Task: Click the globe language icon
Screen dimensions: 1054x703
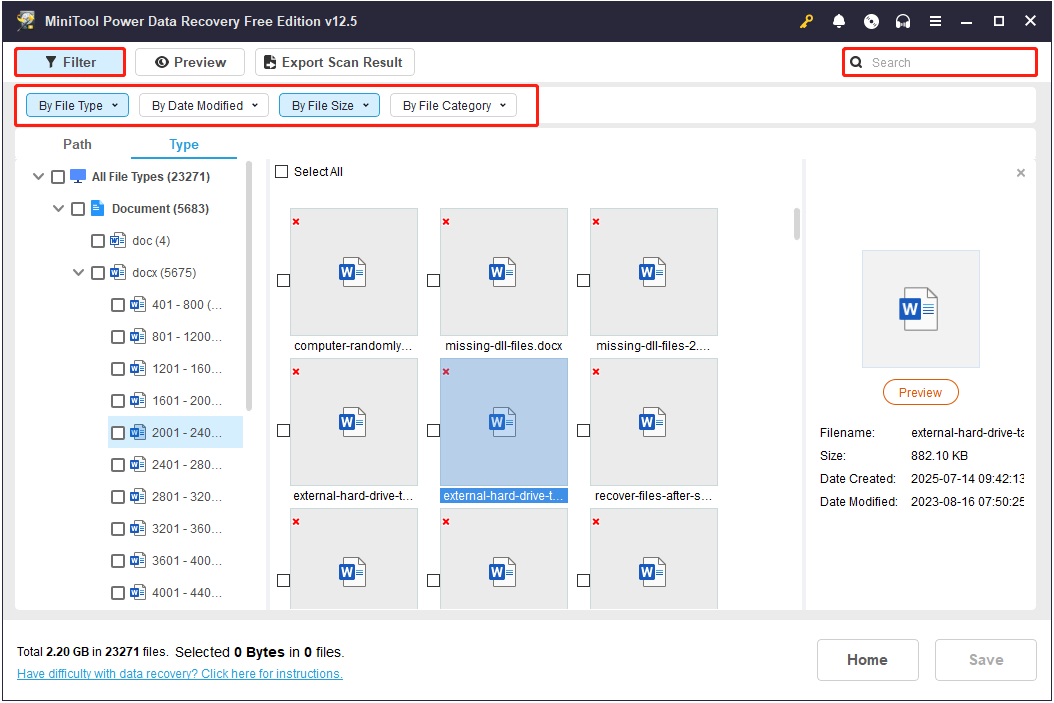Action: tap(871, 20)
